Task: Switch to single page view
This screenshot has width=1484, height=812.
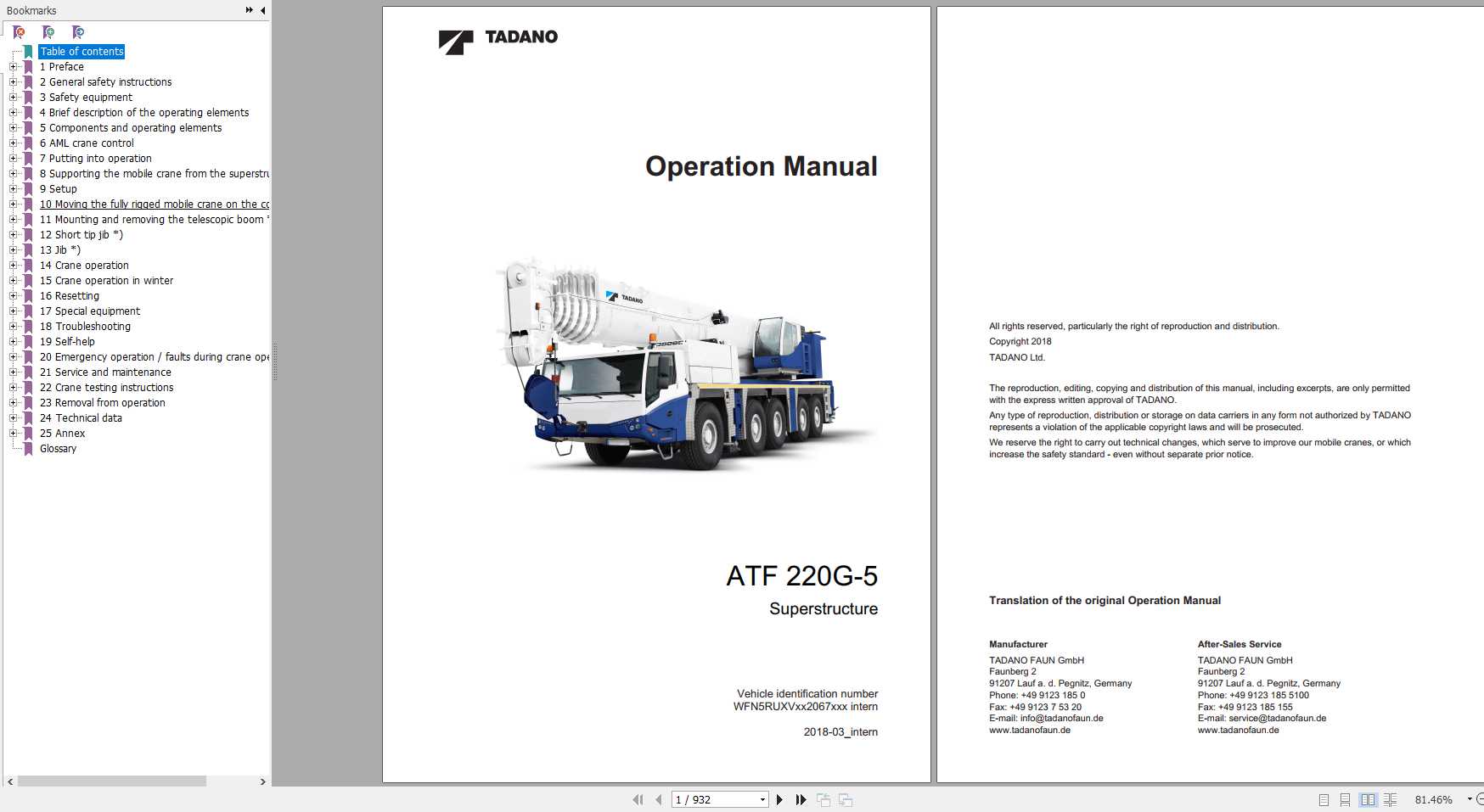Action: coord(1324,799)
